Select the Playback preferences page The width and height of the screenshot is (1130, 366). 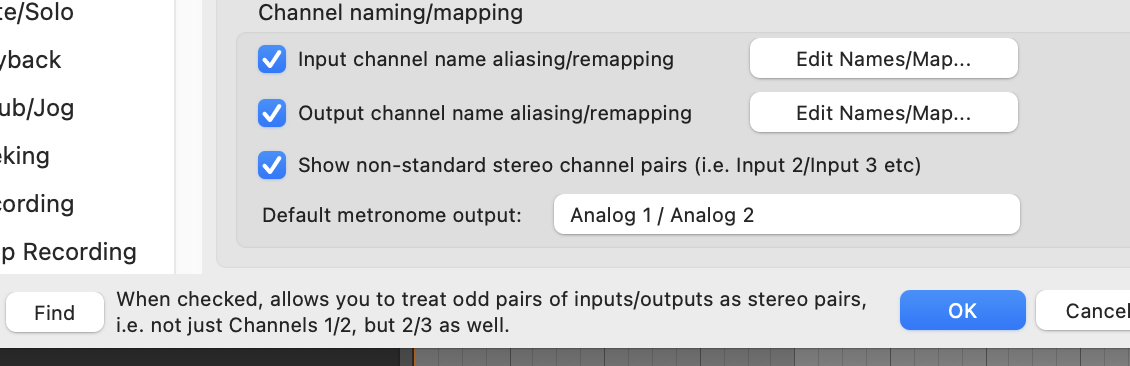click(x=31, y=60)
